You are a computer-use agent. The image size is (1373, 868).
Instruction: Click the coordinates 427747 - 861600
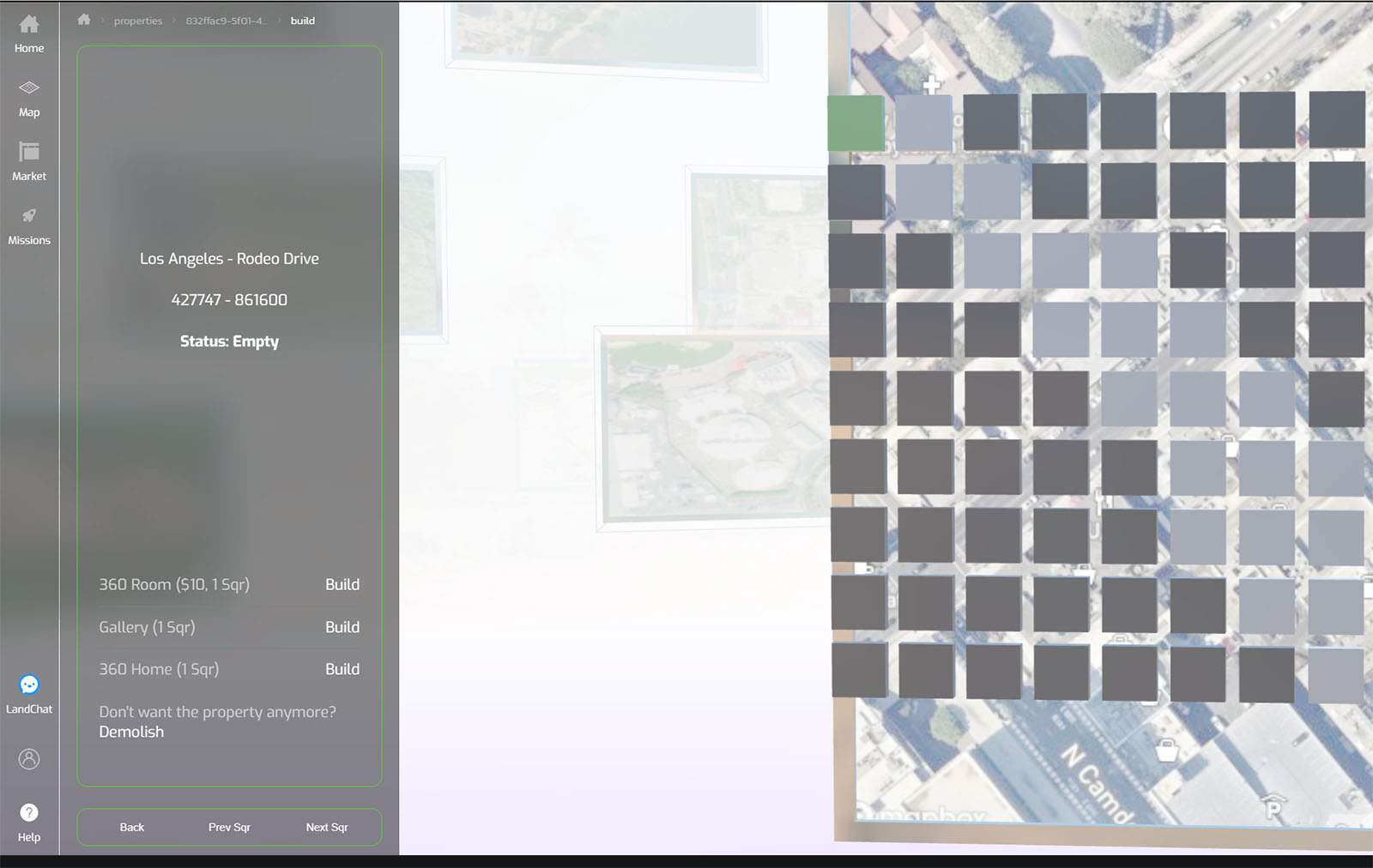[x=229, y=299]
